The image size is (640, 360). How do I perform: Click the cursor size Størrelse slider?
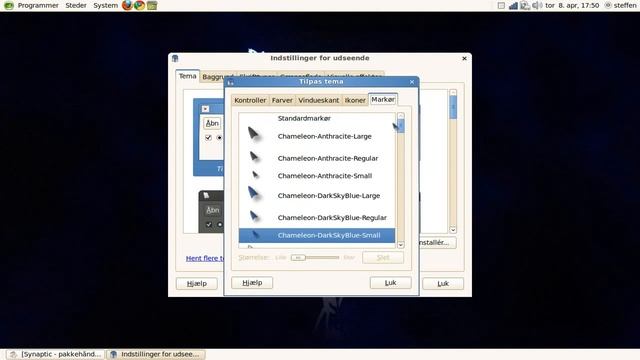(315, 258)
